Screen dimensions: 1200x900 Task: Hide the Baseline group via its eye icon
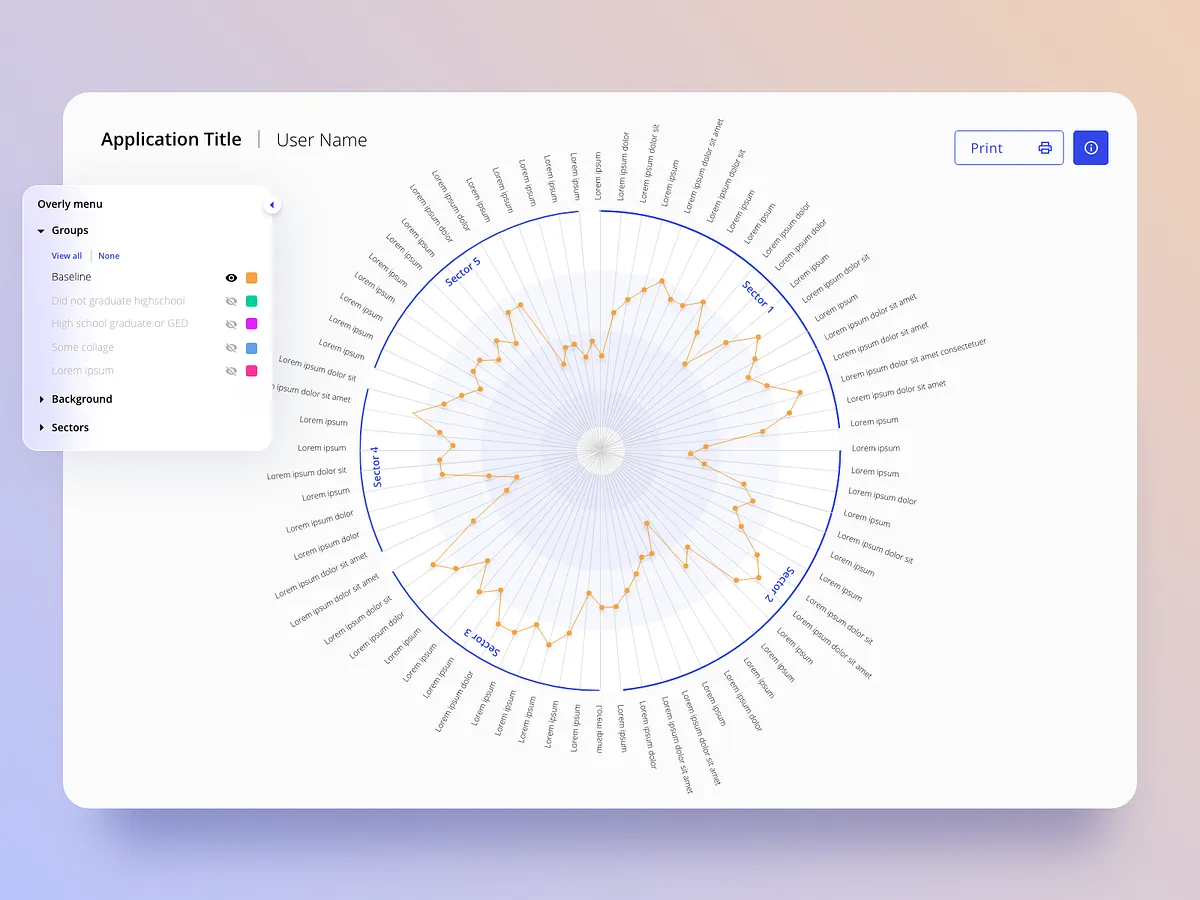pyautogui.click(x=230, y=277)
